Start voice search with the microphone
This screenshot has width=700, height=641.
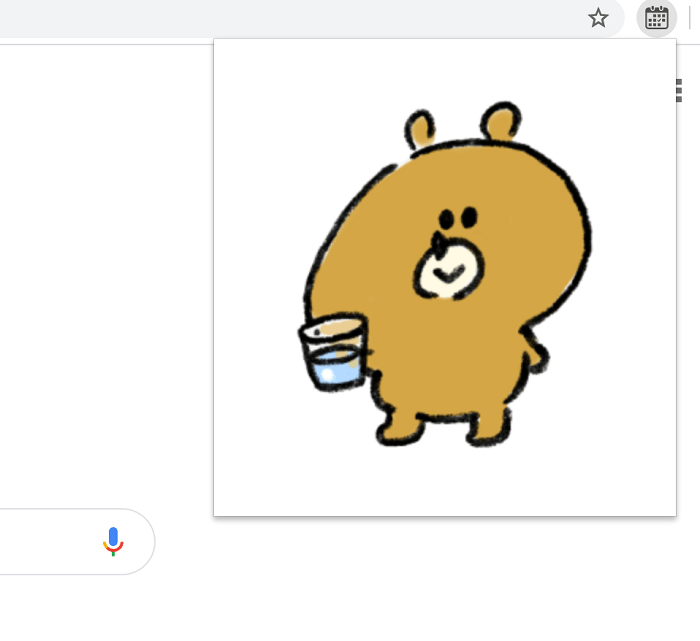coord(113,541)
